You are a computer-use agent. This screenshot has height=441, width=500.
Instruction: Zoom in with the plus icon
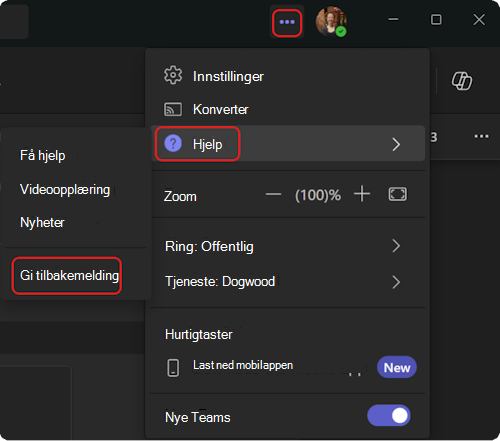pos(362,194)
